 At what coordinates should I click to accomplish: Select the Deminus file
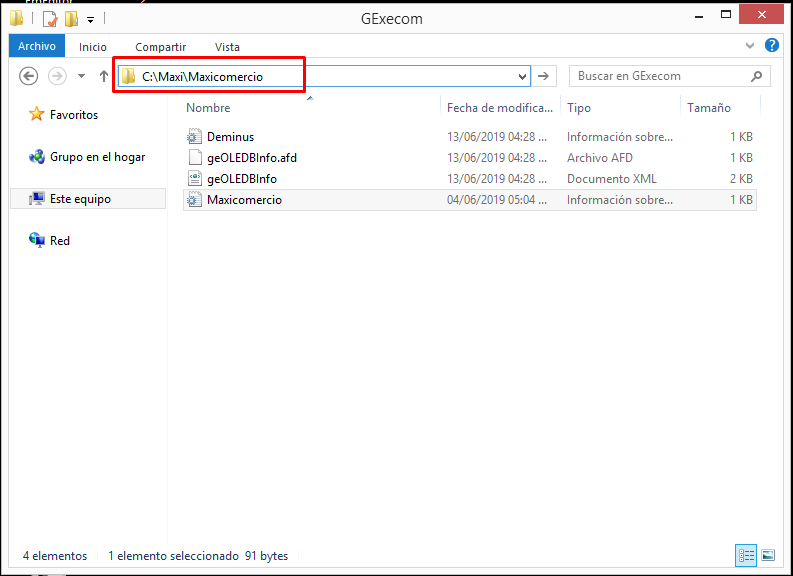(469, 137)
